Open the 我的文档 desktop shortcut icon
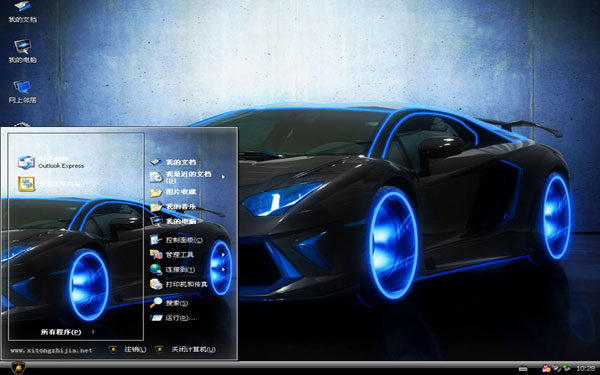 click(23, 11)
